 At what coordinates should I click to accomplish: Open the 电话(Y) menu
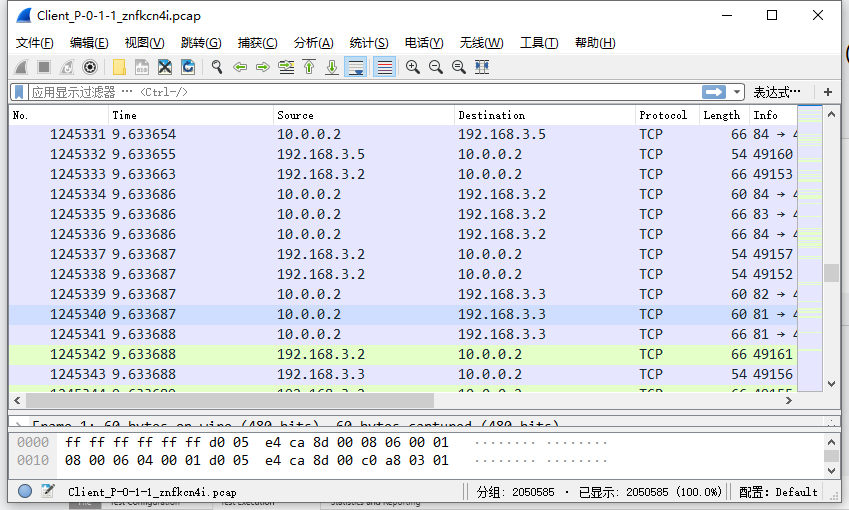tap(424, 43)
